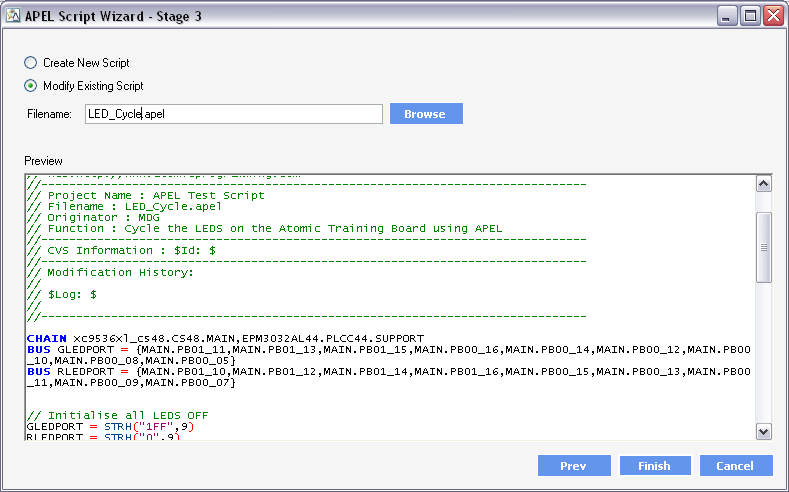Select the Create New Script option
The height and width of the screenshot is (492, 789).
[31, 63]
